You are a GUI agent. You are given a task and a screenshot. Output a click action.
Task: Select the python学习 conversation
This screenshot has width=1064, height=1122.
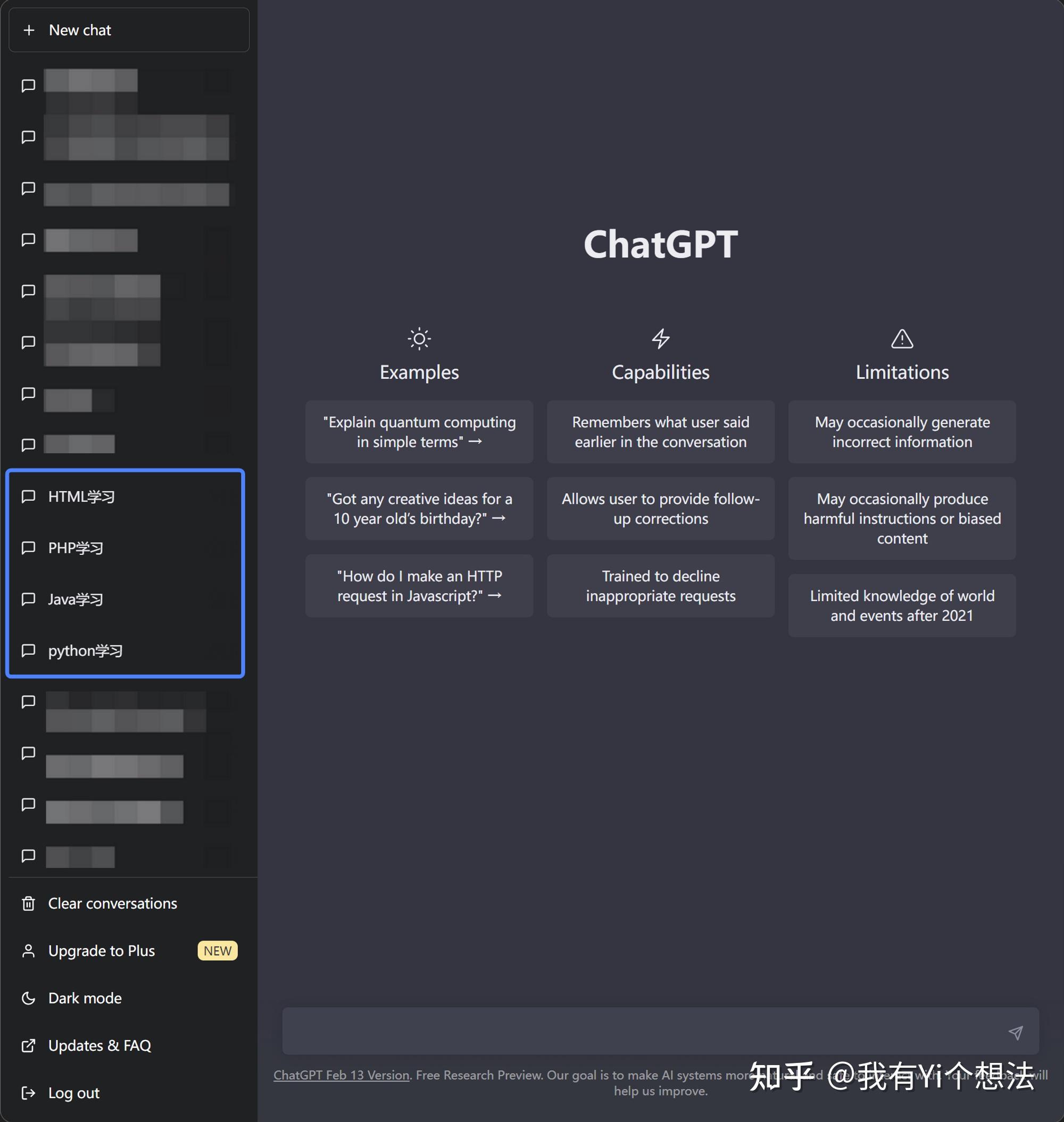(86, 651)
